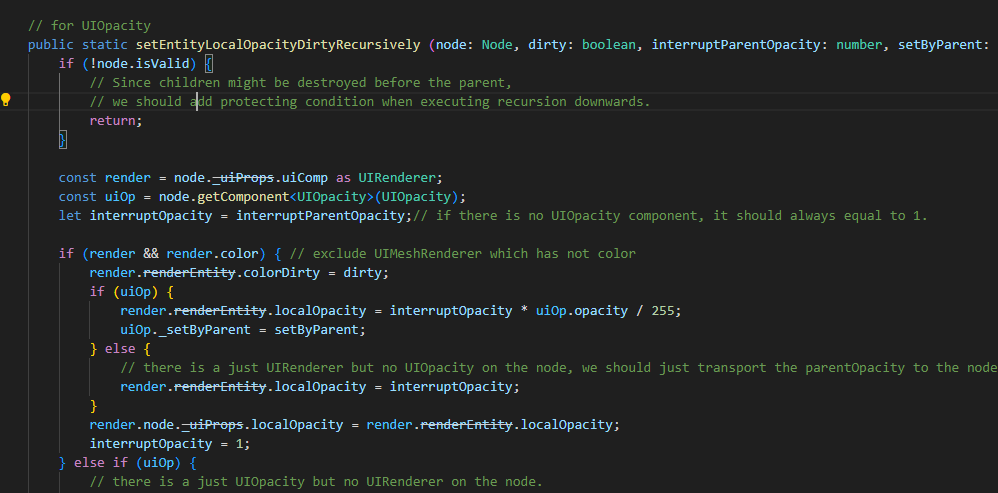This screenshot has width=998, height=493.
Task: Click "const render" variable declaration name
Action: click(128, 177)
